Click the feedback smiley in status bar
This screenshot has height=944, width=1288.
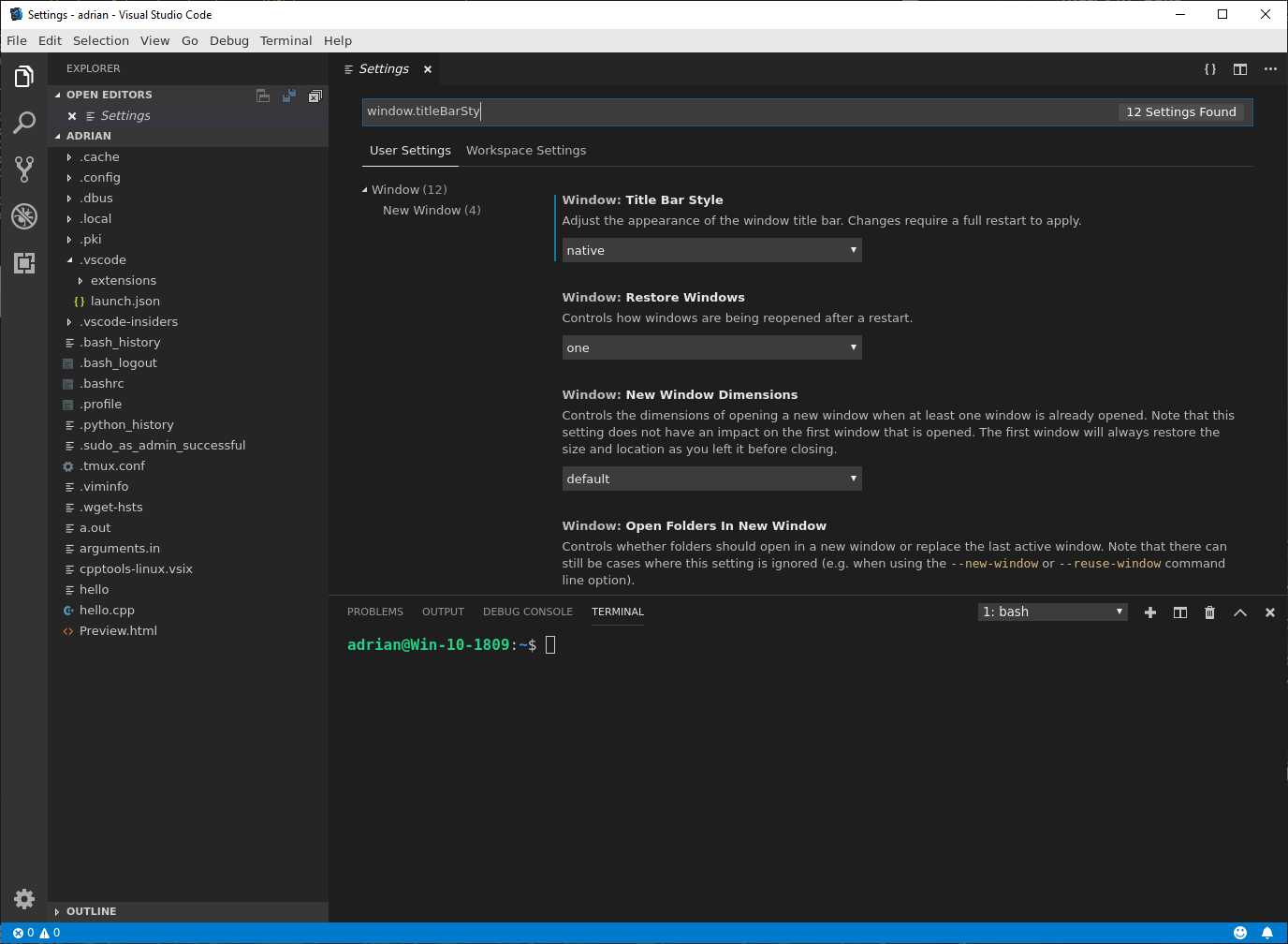(x=1240, y=933)
